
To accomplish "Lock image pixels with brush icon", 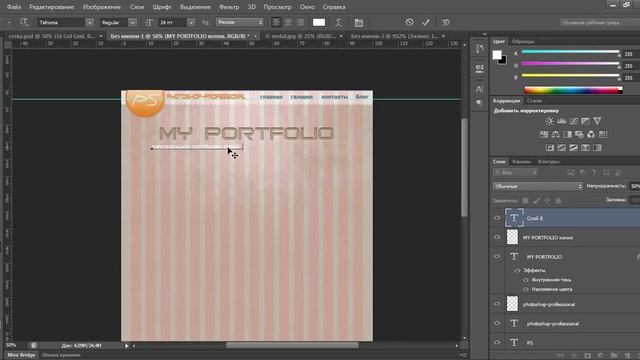I will coord(536,200).
